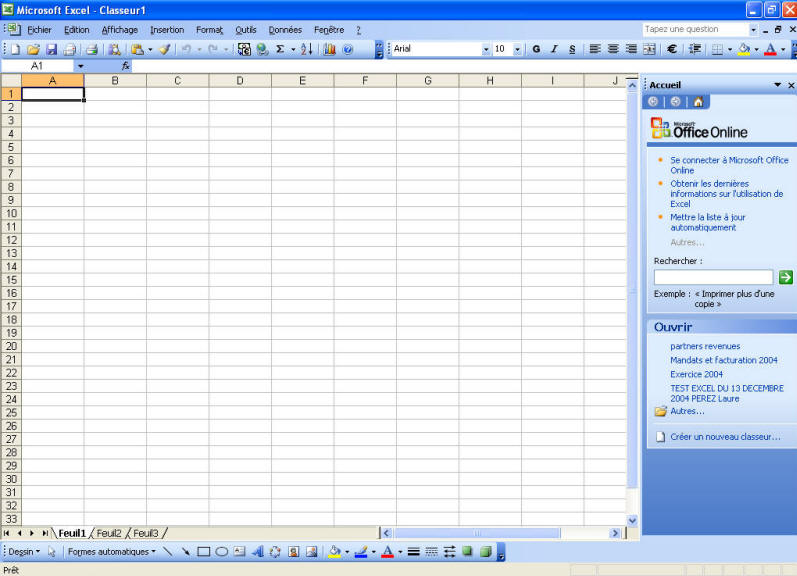Paste using the clipboard icon
Image resolution: width=797 pixels, height=576 pixels.
[x=137, y=49]
